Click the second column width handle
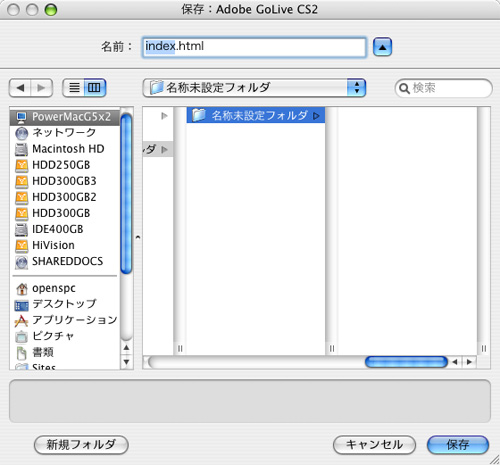 pos(332,348)
